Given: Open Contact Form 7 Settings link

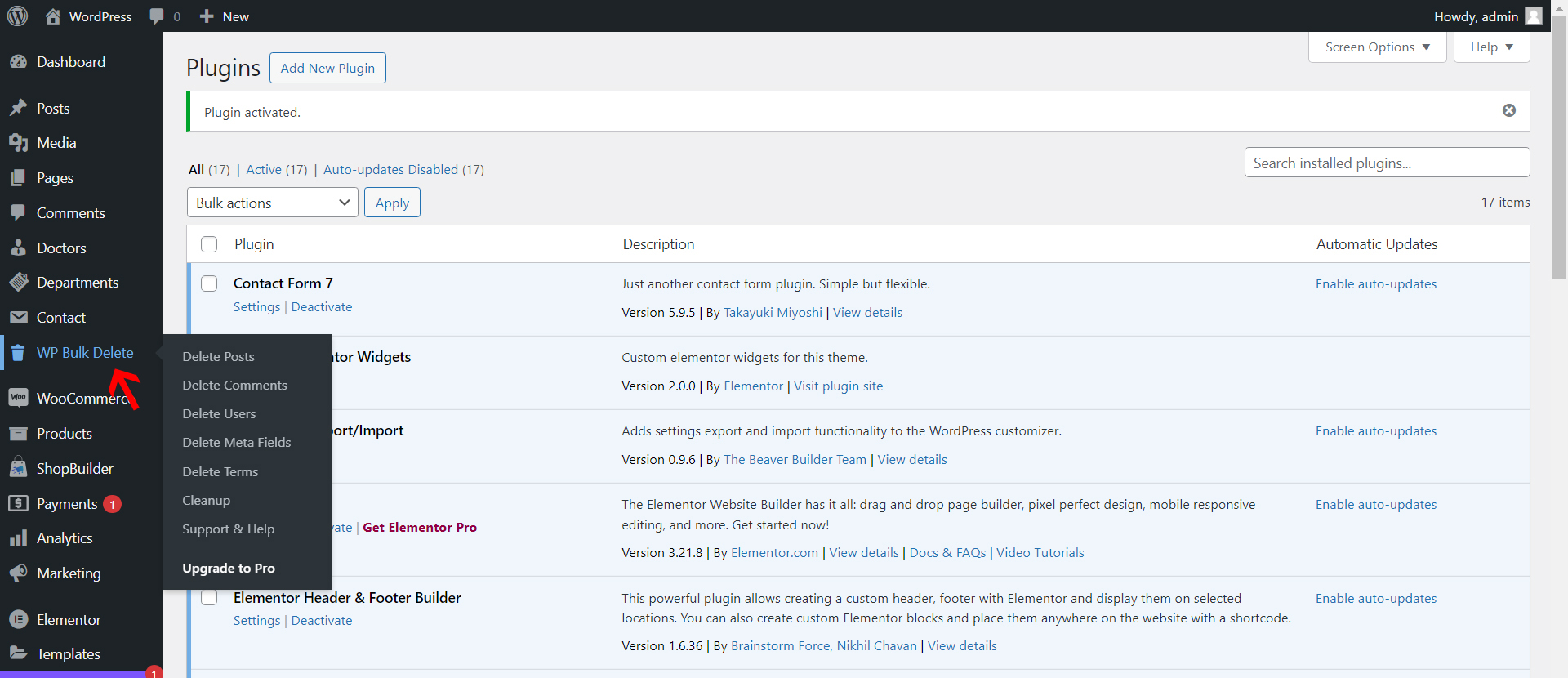Looking at the screenshot, I should (256, 307).
